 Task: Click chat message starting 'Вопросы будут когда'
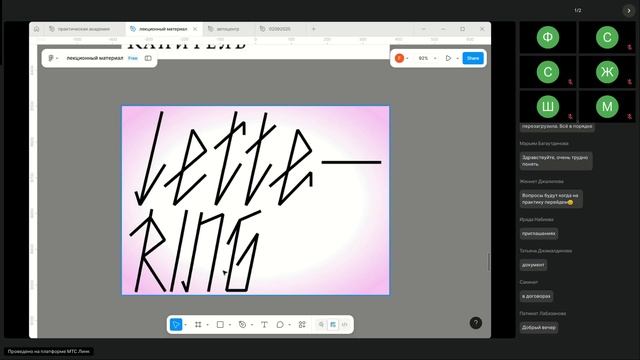tap(551, 199)
